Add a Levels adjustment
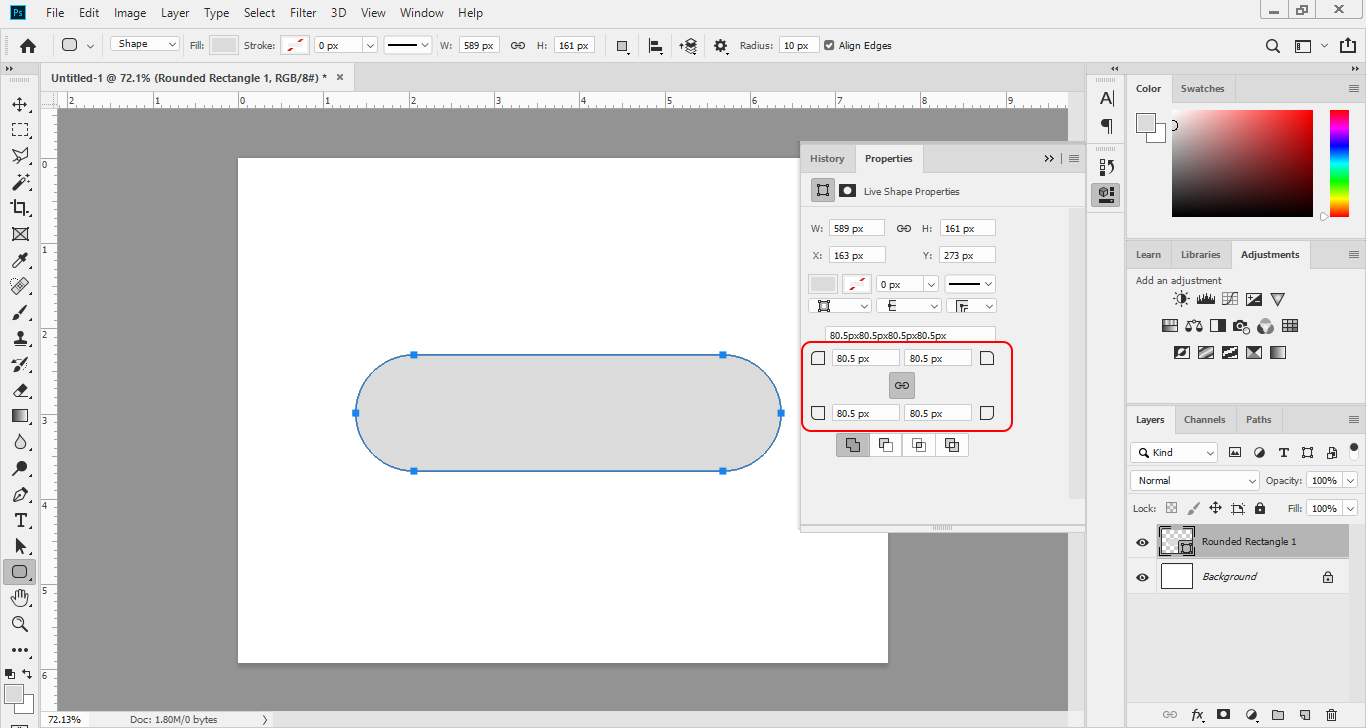This screenshot has height=728, width=1366. [x=1206, y=299]
